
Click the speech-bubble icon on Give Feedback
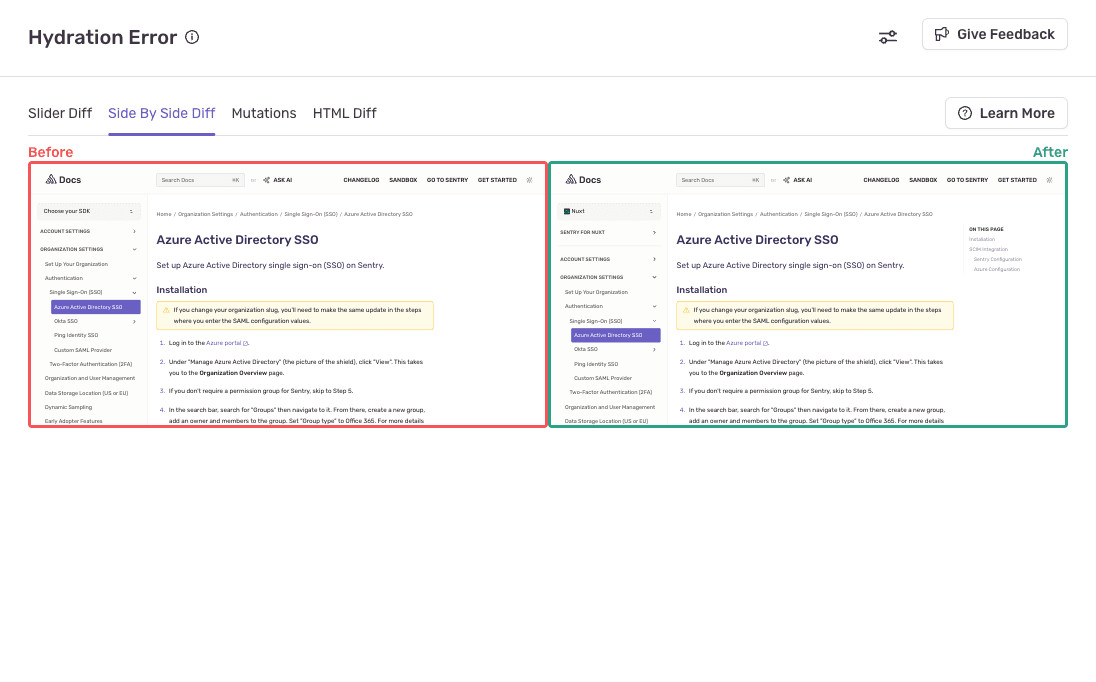pos(942,34)
